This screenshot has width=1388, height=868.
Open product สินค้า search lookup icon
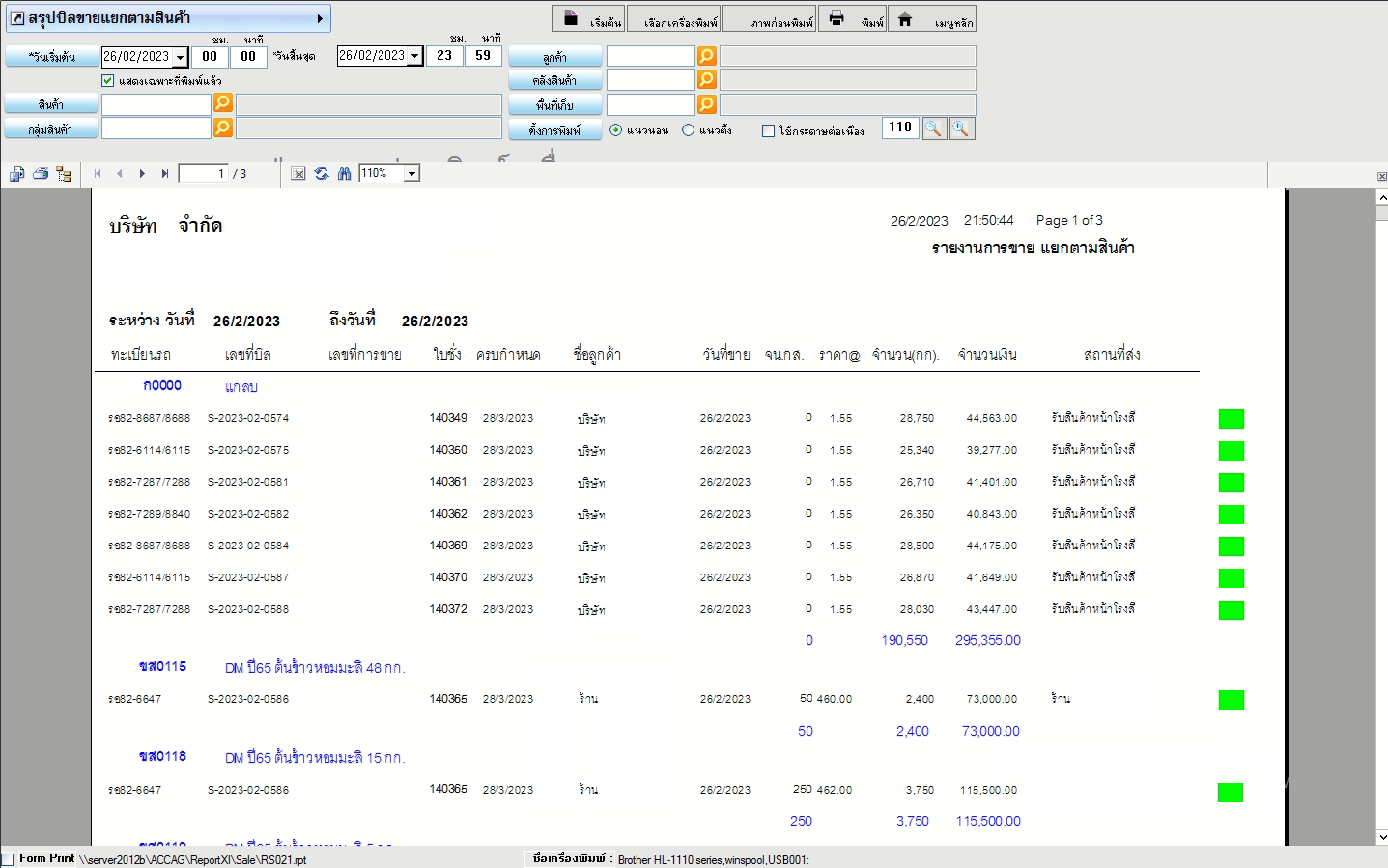[x=223, y=103]
